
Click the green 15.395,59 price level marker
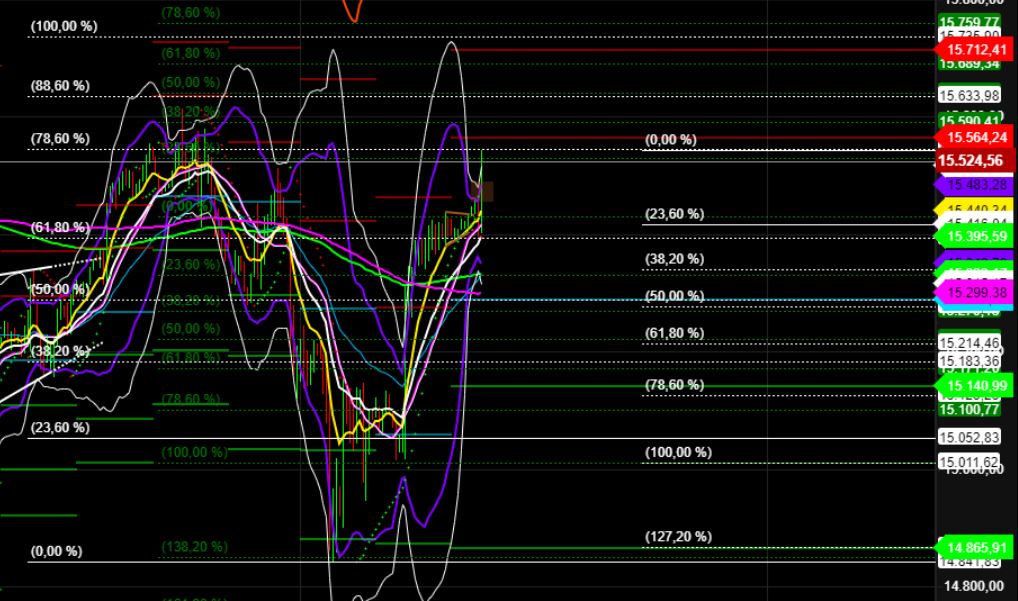point(975,237)
